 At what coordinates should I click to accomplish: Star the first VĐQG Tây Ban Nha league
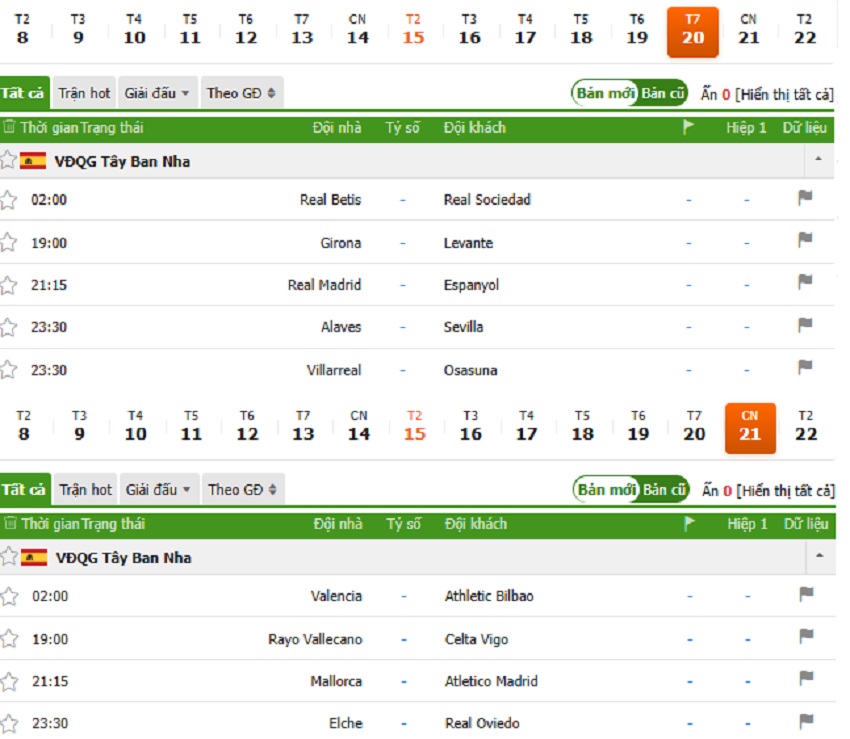[x=8, y=160]
